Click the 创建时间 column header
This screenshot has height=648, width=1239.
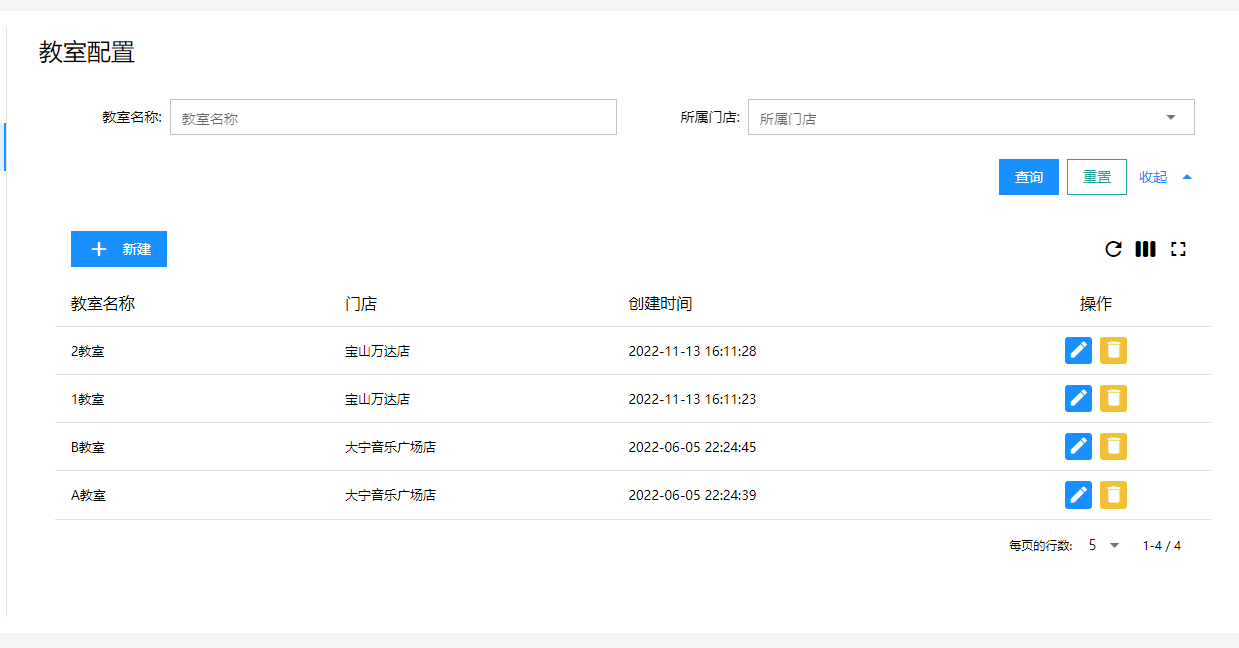(x=660, y=304)
